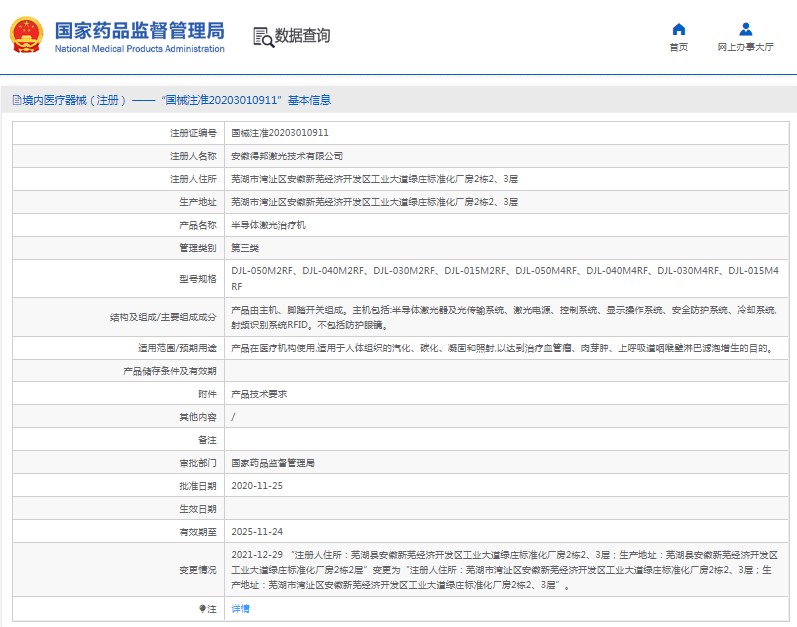Click the 注册人名称 row label
This screenshot has height=627, width=797.
coord(193,156)
